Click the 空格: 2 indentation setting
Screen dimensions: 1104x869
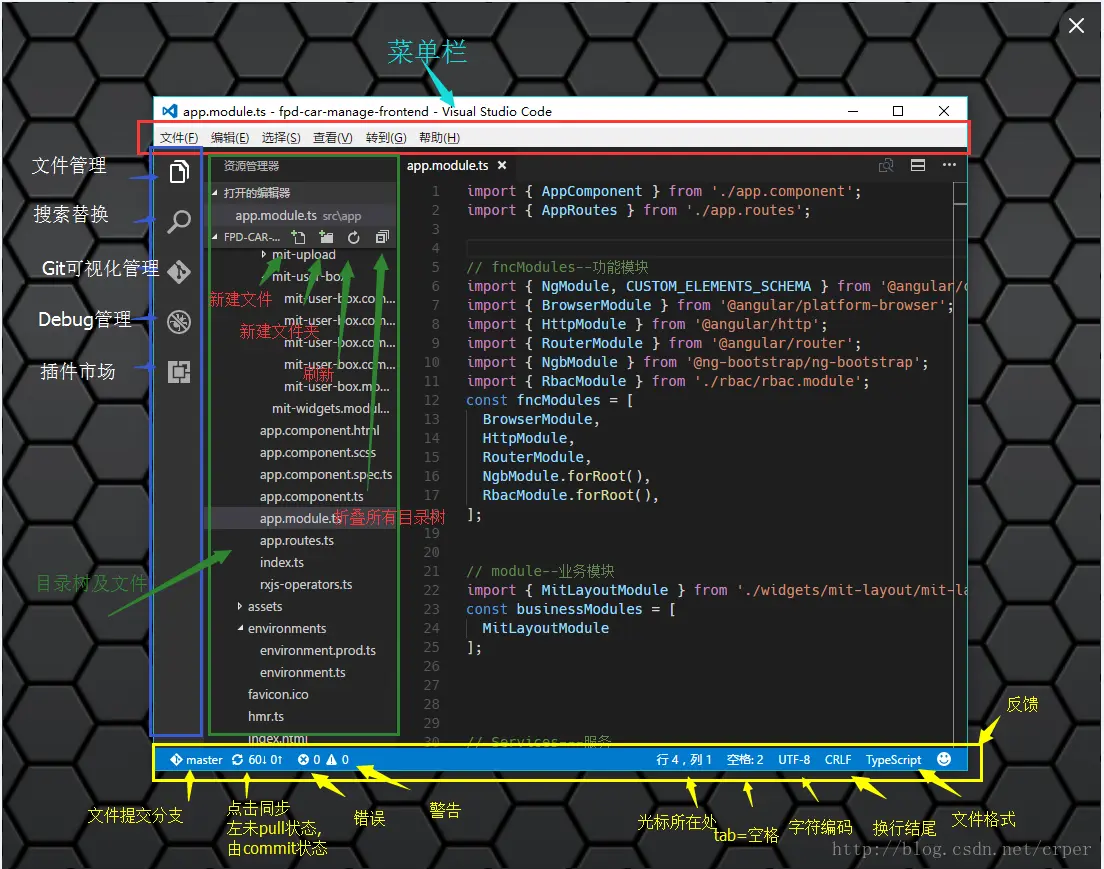click(x=745, y=760)
